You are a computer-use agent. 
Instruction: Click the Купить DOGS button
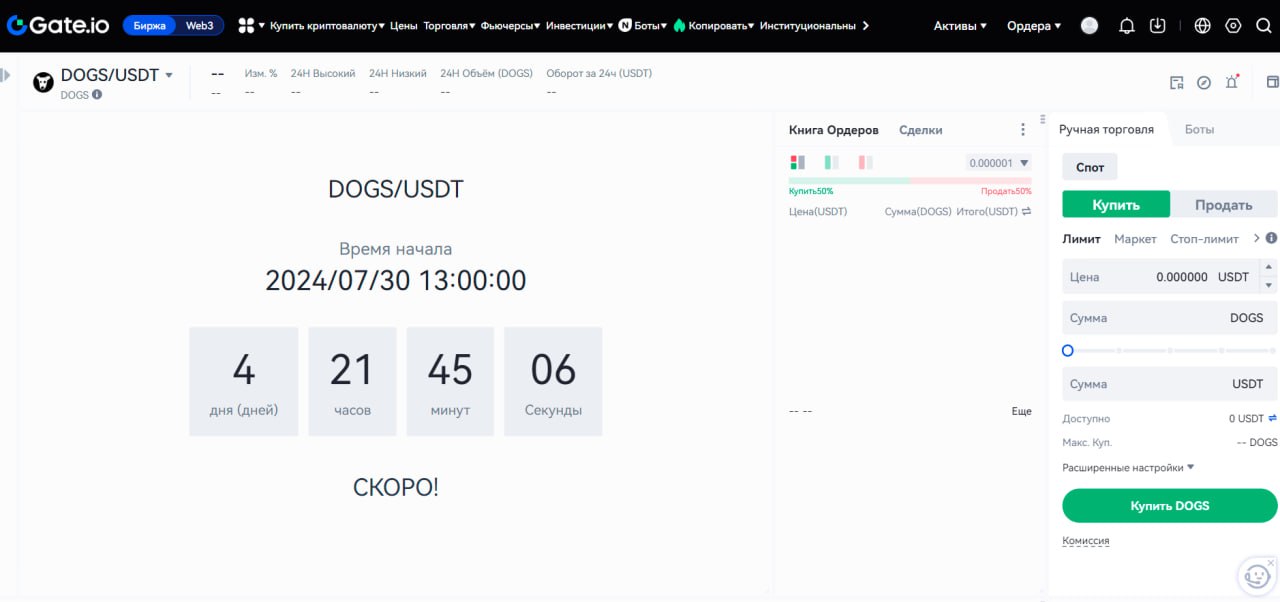pyautogui.click(x=1170, y=506)
